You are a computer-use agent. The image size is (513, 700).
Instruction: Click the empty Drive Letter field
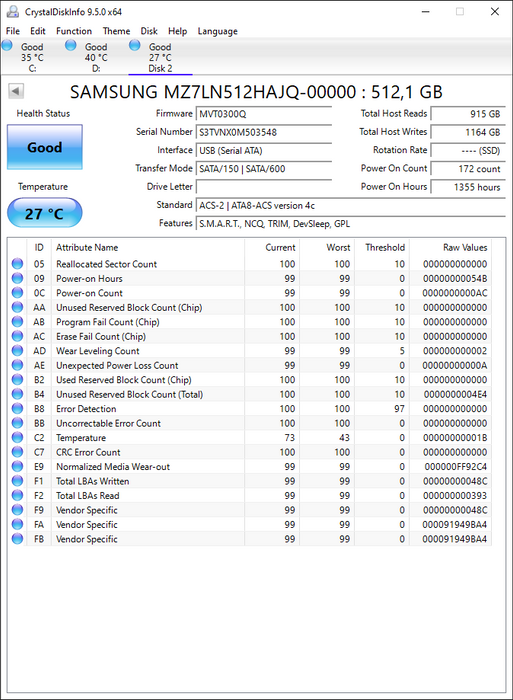point(263,187)
